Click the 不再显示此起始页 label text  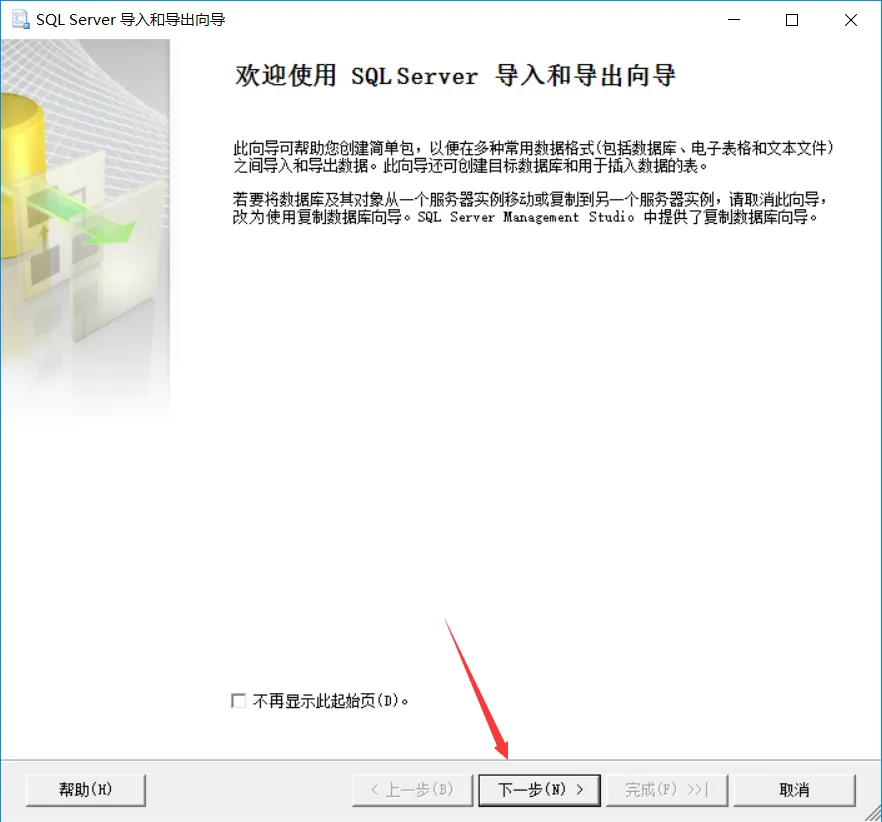(314, 701)
